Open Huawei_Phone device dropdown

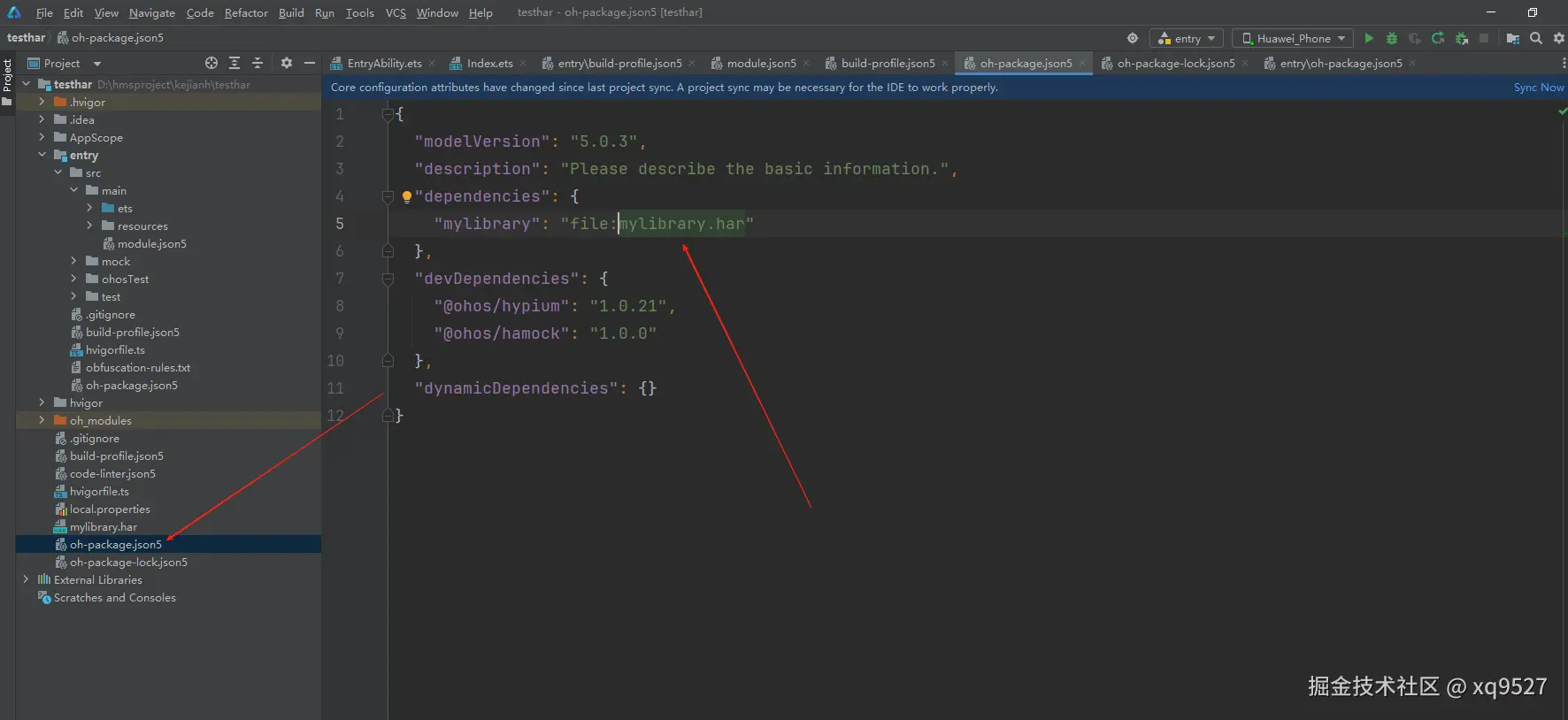point(1293,38)
